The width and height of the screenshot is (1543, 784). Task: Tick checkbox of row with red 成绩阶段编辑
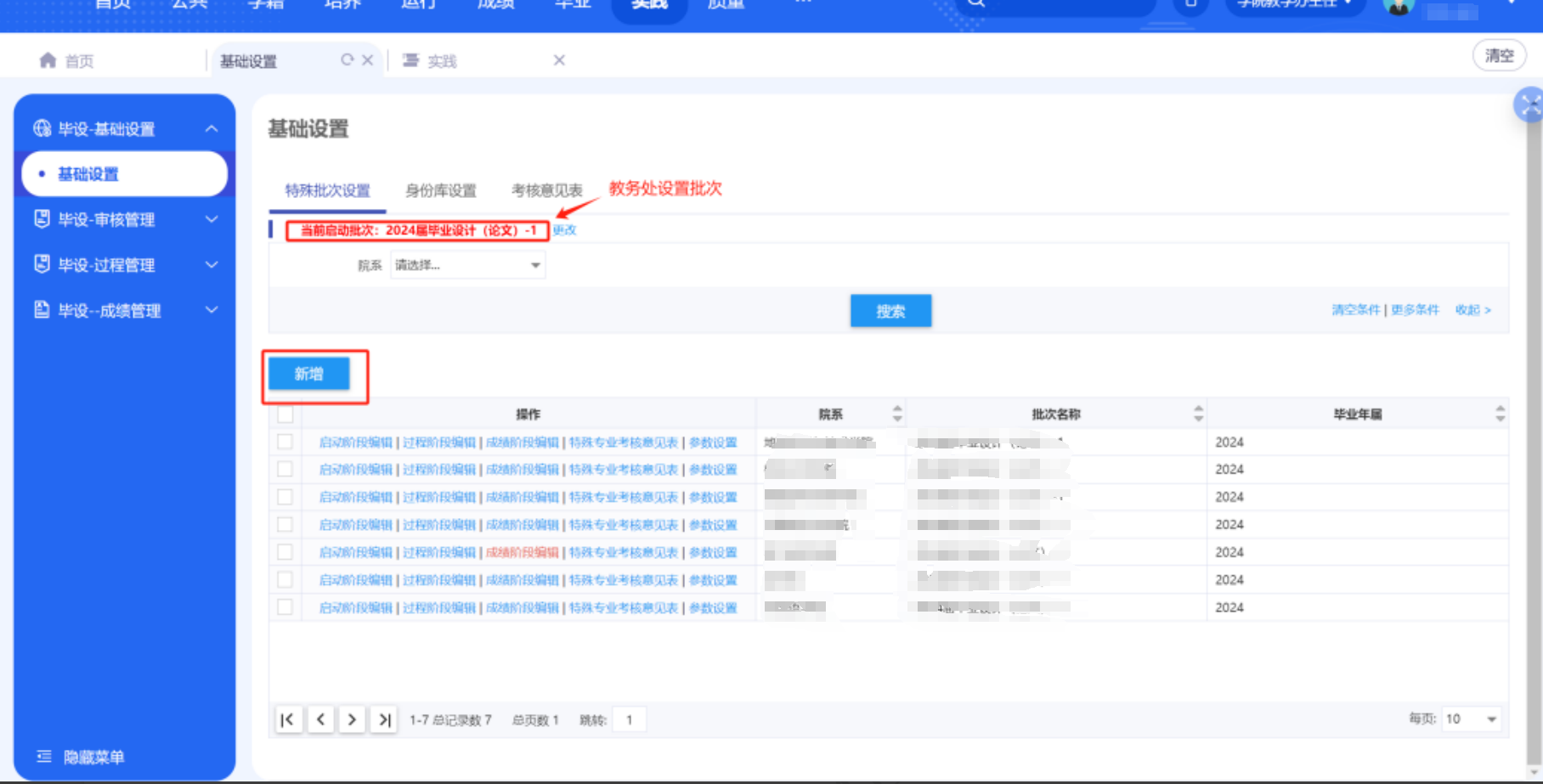point(285,552)
